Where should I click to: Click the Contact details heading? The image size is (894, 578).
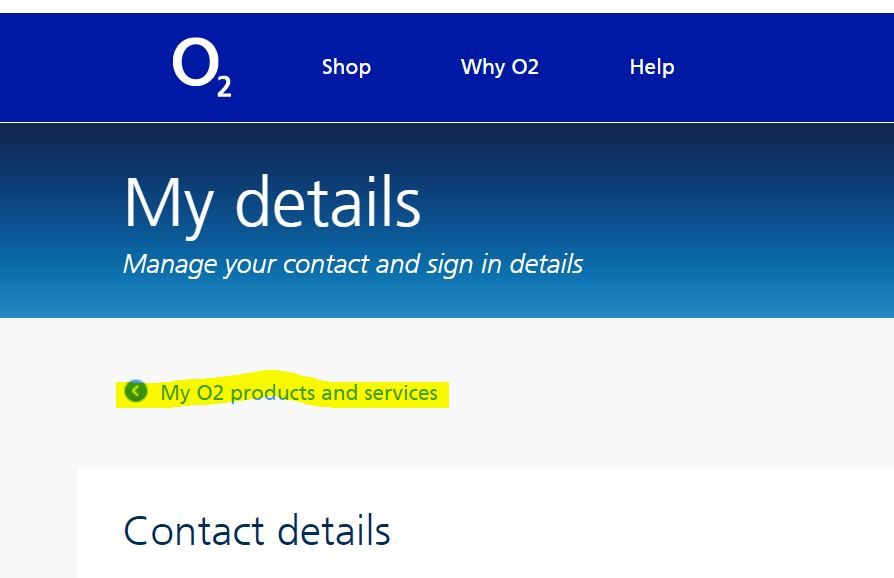point(256,530)
